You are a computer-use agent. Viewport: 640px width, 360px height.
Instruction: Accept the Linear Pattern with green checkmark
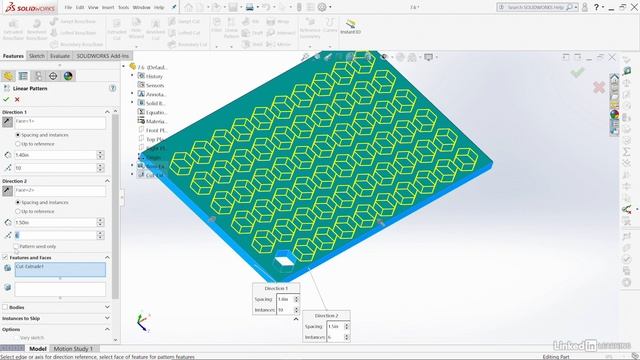(x=6, y=99)
